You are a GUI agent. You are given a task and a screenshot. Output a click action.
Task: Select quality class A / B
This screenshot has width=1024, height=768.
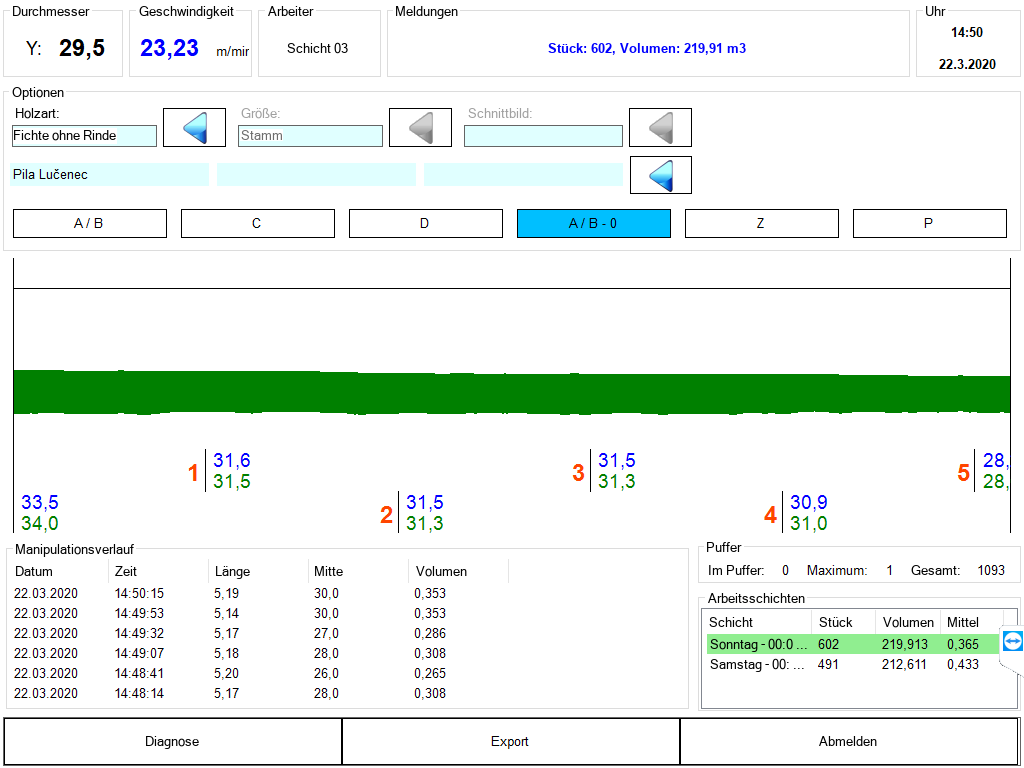click(89, 223)
